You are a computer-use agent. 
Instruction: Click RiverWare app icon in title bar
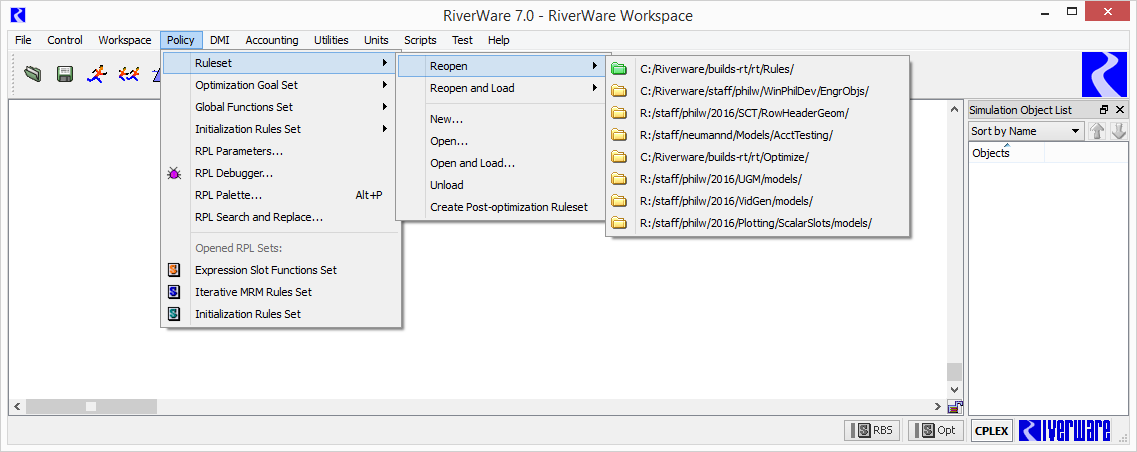pos(18,15)
